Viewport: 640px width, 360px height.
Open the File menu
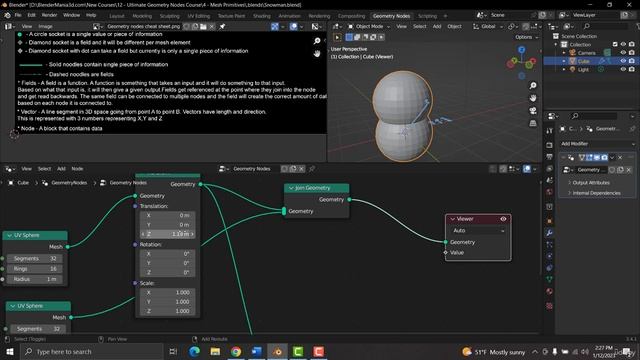click(18, 15)
